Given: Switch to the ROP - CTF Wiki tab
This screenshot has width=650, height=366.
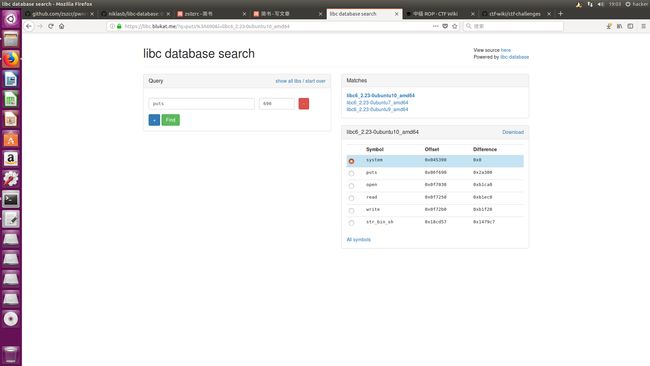Looking at the screenshot, I should click(440, 14).
